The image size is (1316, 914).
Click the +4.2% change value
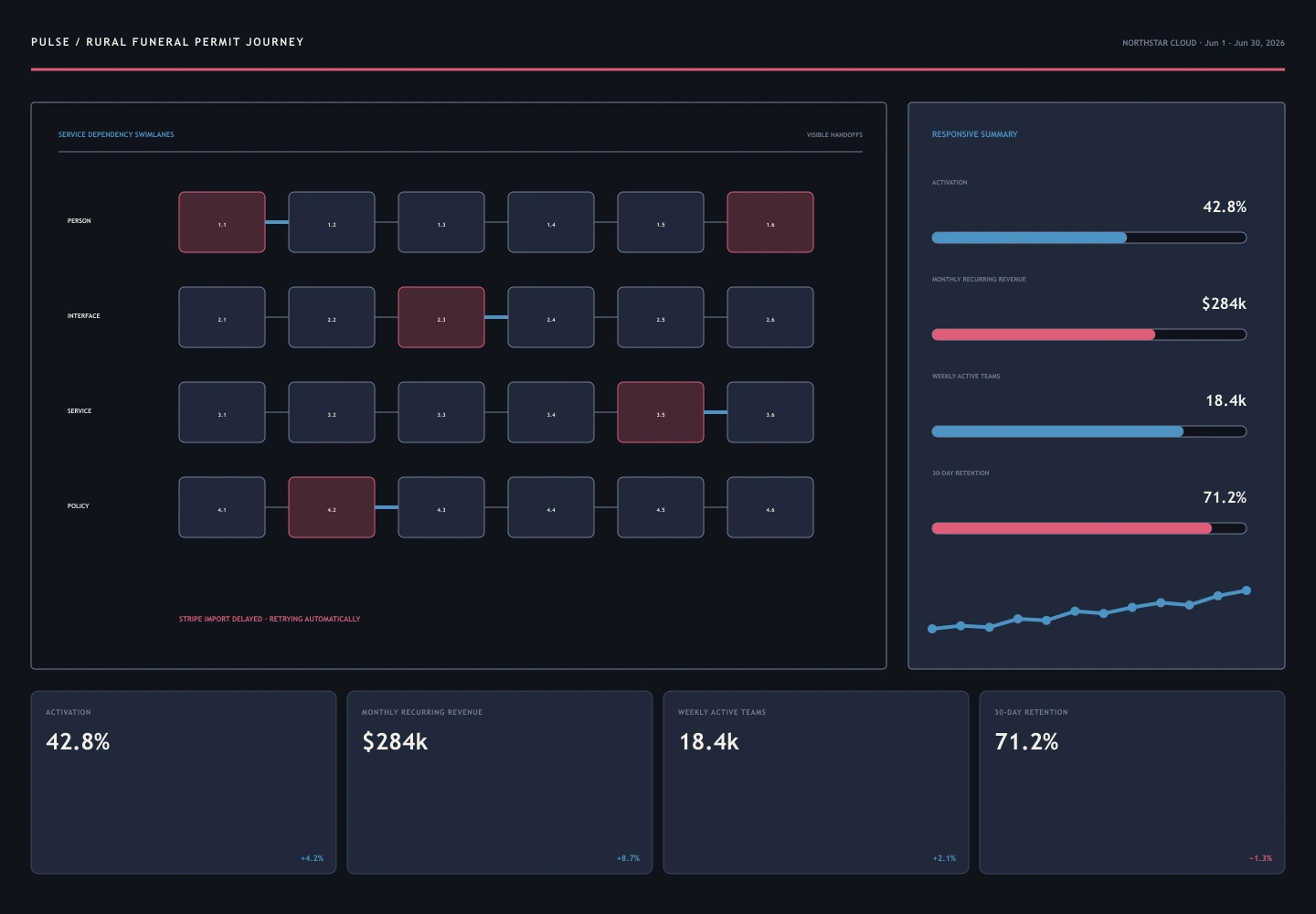point(312,858)
